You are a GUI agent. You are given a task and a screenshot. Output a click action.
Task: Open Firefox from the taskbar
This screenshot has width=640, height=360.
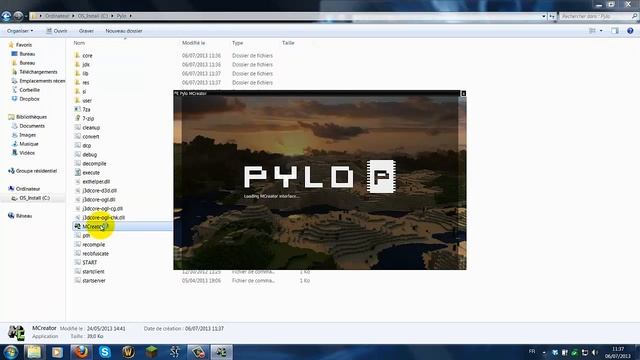coord(81,352)
